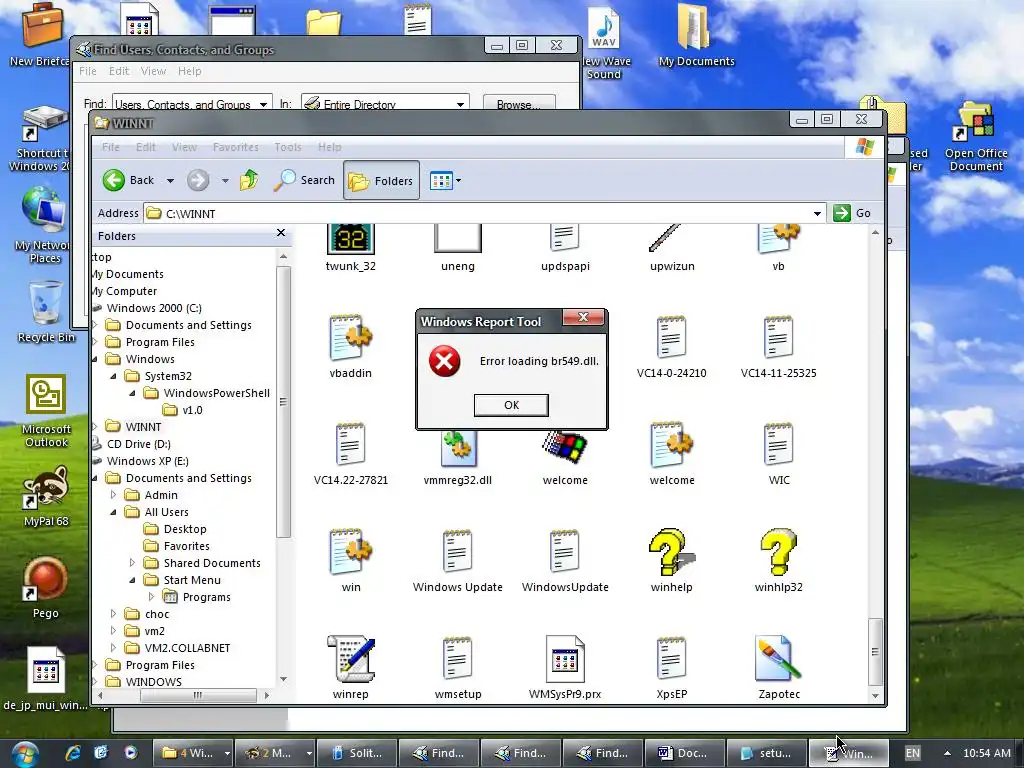Image resolution: width=1024 pixels, height=768 pixels.
Task: Select WindowsPowerShell folder in tree
Action: pyautogui.click(x=216, y=393)
